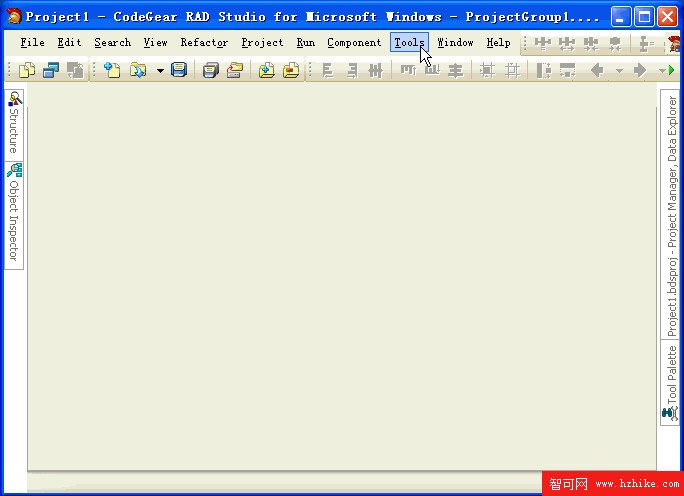Click the Forward navigation arrow
This screenshot has width=684, height=496.
click(x=640, y=70)
